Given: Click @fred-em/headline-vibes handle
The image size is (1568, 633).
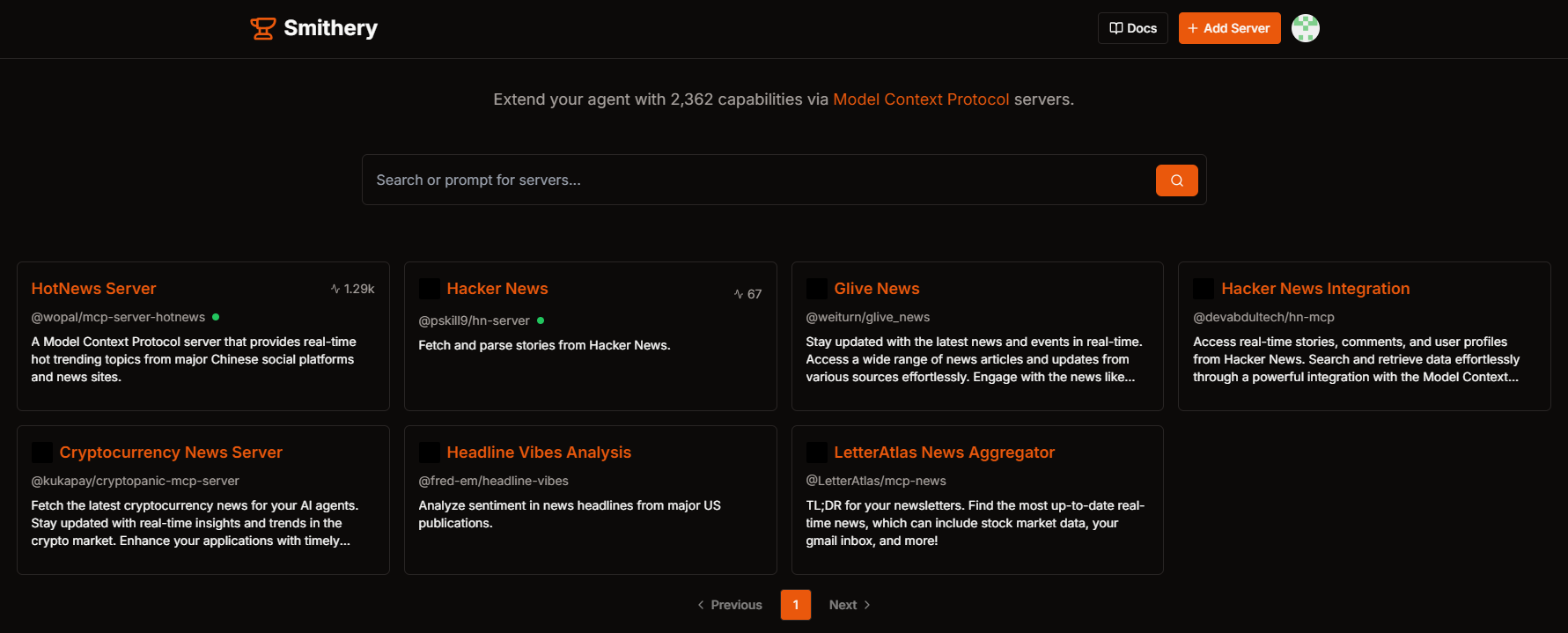Looking at the screenshot, I should click(493, 481).
